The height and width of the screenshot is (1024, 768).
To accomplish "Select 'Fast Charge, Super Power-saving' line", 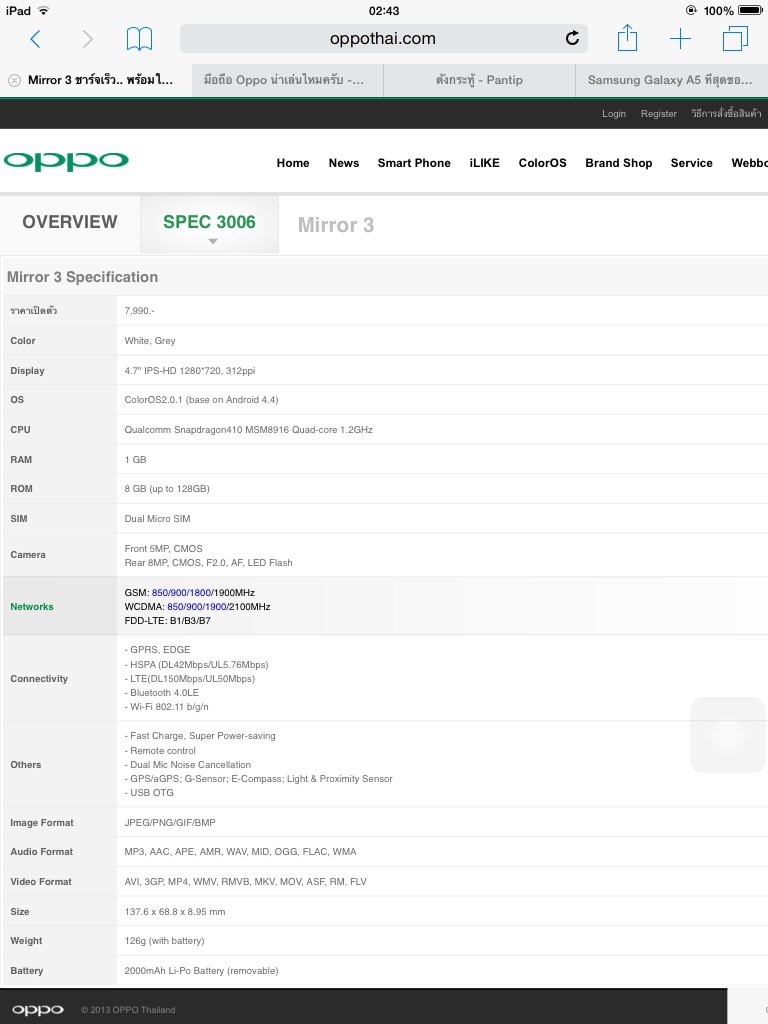I will coord(200,736).
